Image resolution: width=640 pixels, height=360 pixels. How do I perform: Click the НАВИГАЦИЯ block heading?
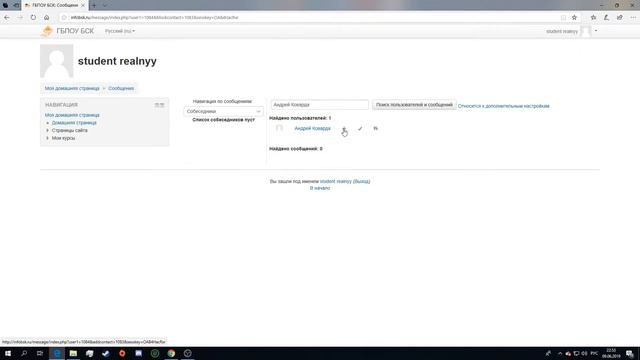(61, 105)
